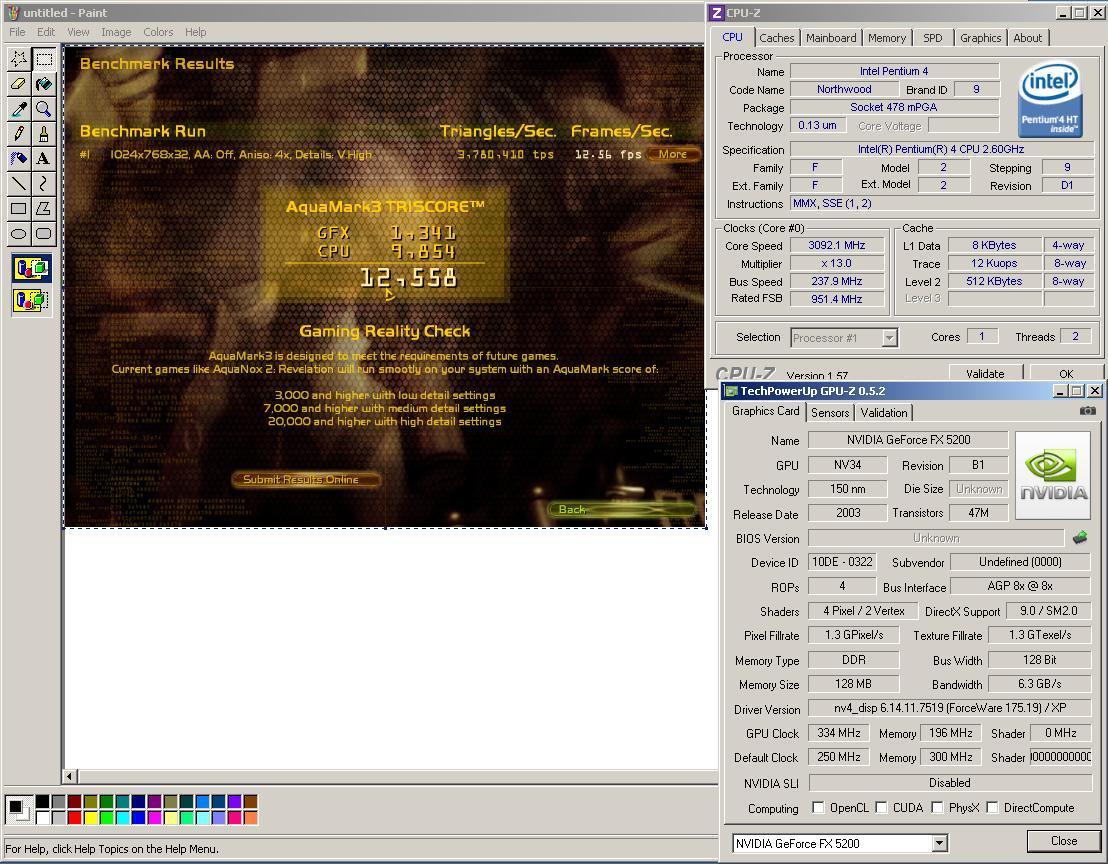Enable the OpenCL checkbox in GPU-Z

pos(818,807)
